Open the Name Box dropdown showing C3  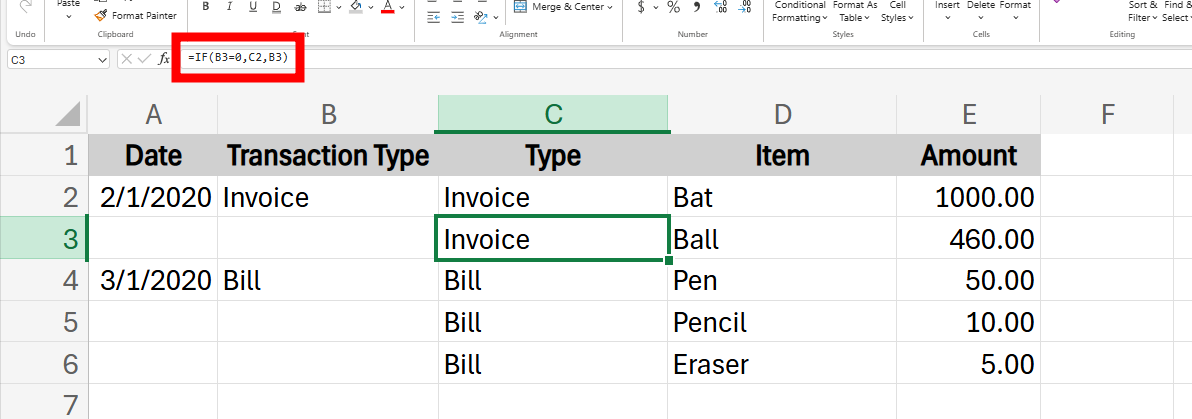pos(103,60)
